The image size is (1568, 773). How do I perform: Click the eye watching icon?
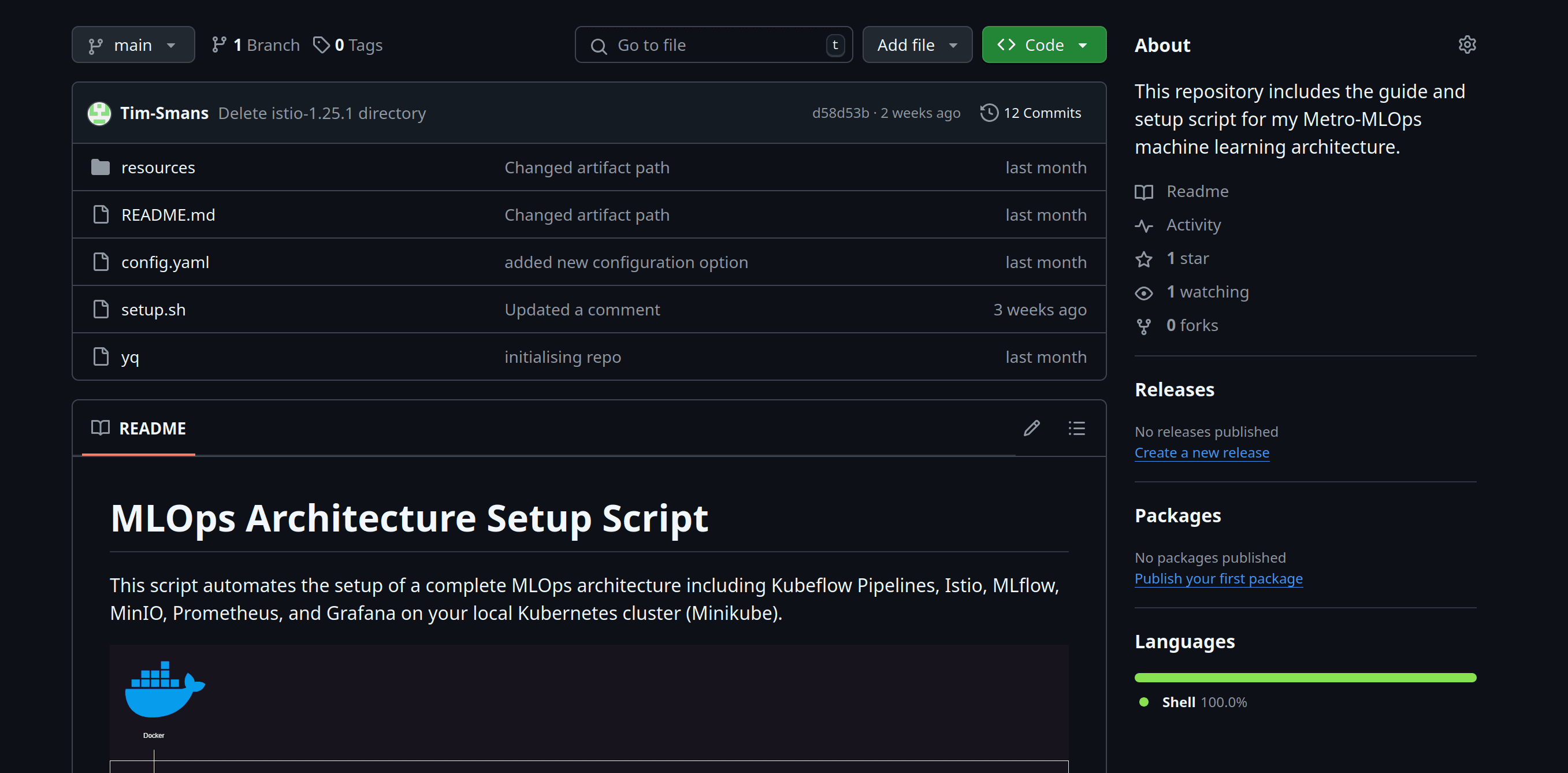point(1144,293)
